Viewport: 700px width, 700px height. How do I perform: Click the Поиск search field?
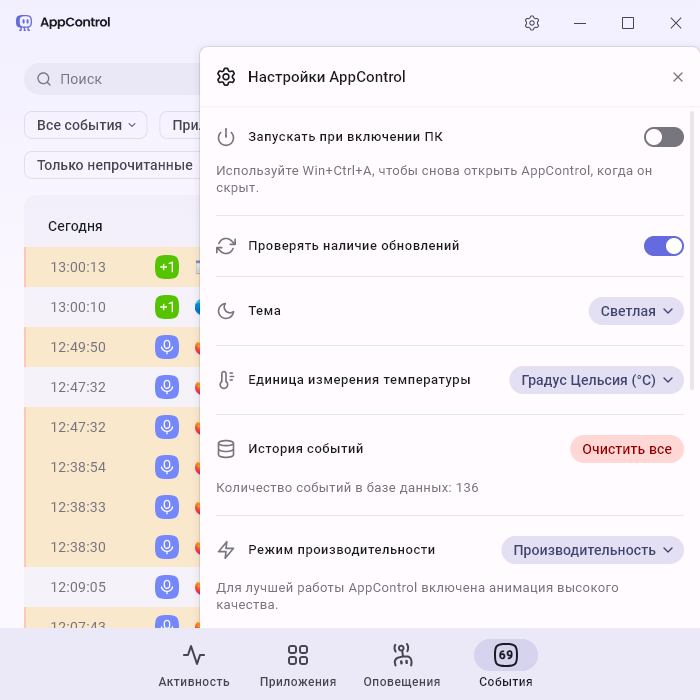tap(112, 79)
